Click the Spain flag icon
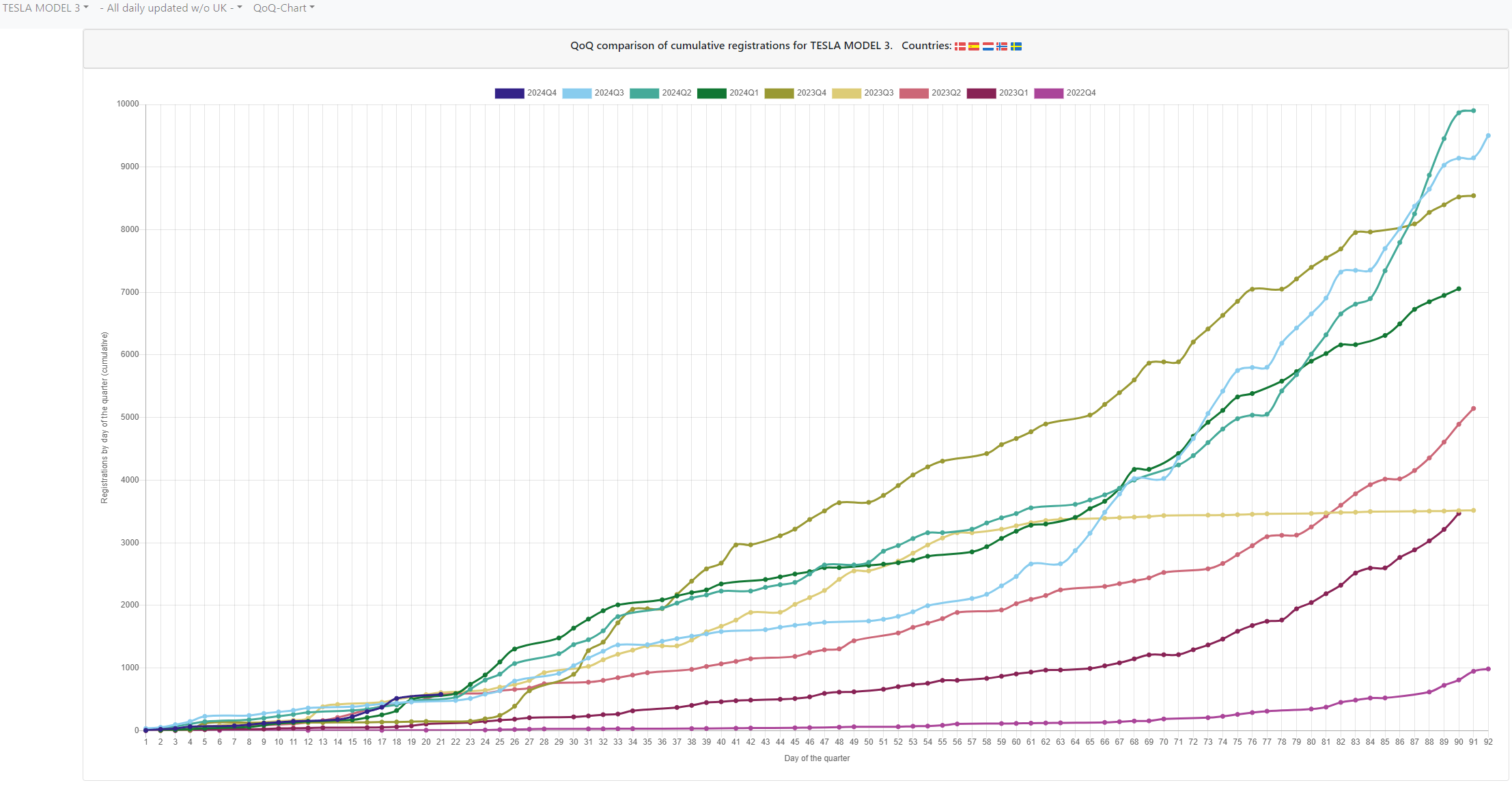This screenshot has width=1512, height=785. (x=974, y=46)
